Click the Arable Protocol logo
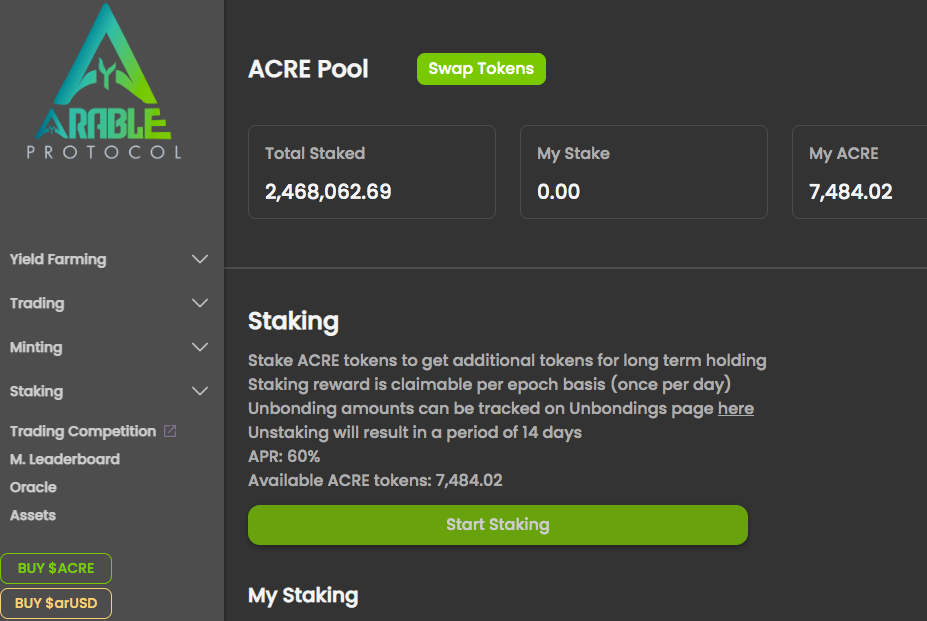 point(105,82)
